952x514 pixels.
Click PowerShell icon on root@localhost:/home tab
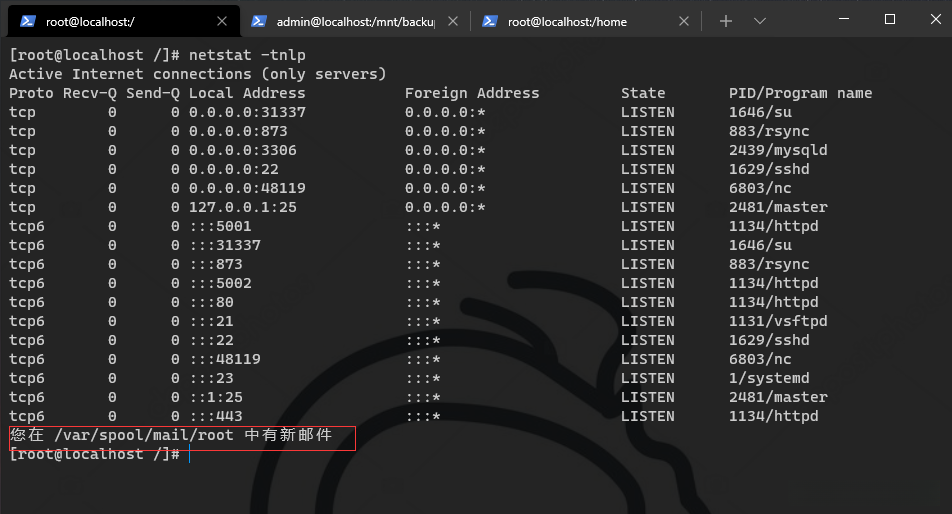click(489, 21)
